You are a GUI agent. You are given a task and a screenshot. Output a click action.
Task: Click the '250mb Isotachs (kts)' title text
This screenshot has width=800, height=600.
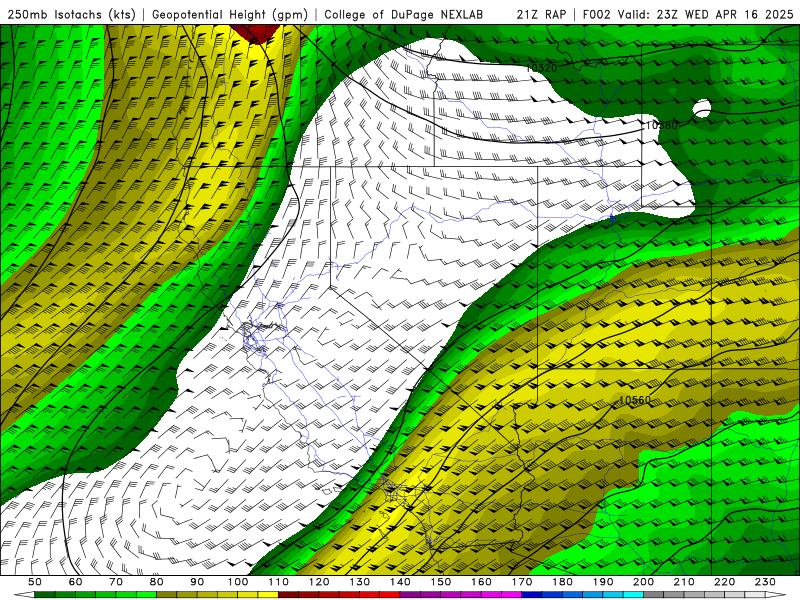coord(71,14)
